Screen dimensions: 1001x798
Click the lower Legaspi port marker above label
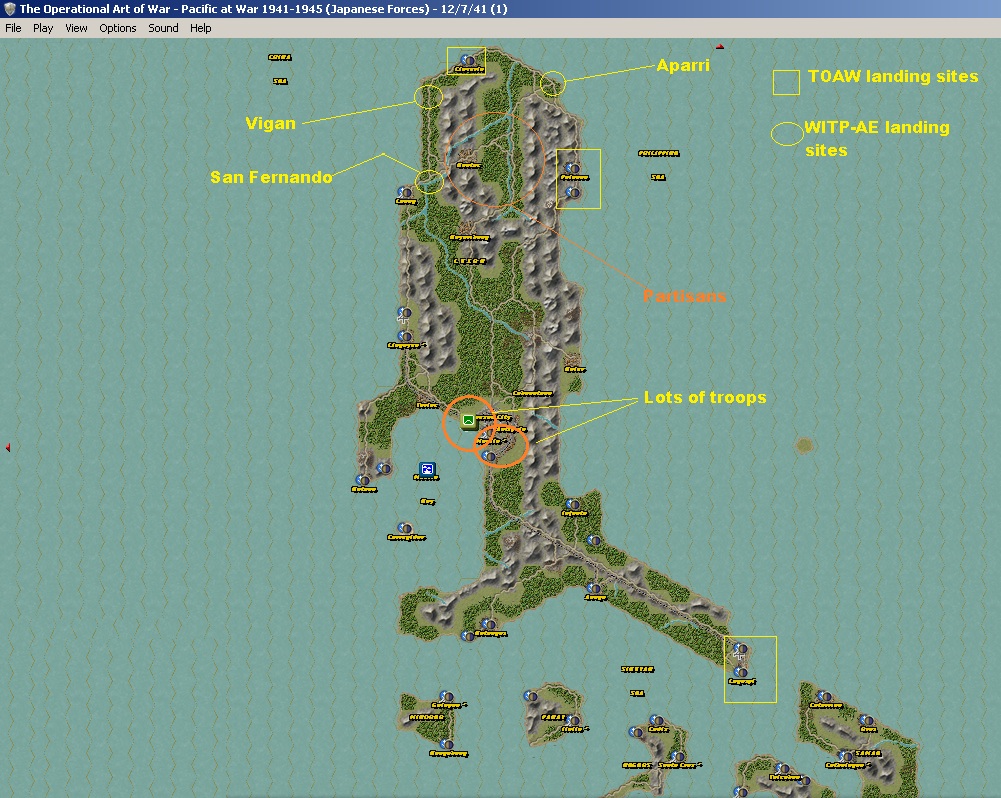741,672
